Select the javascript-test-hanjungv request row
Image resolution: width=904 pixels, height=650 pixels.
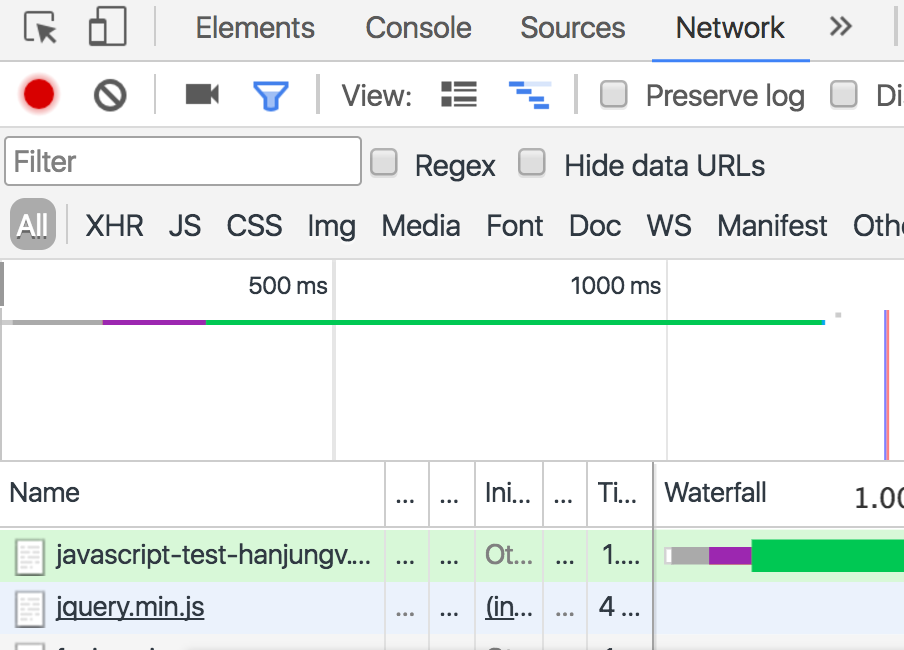(x=452, y=555)
